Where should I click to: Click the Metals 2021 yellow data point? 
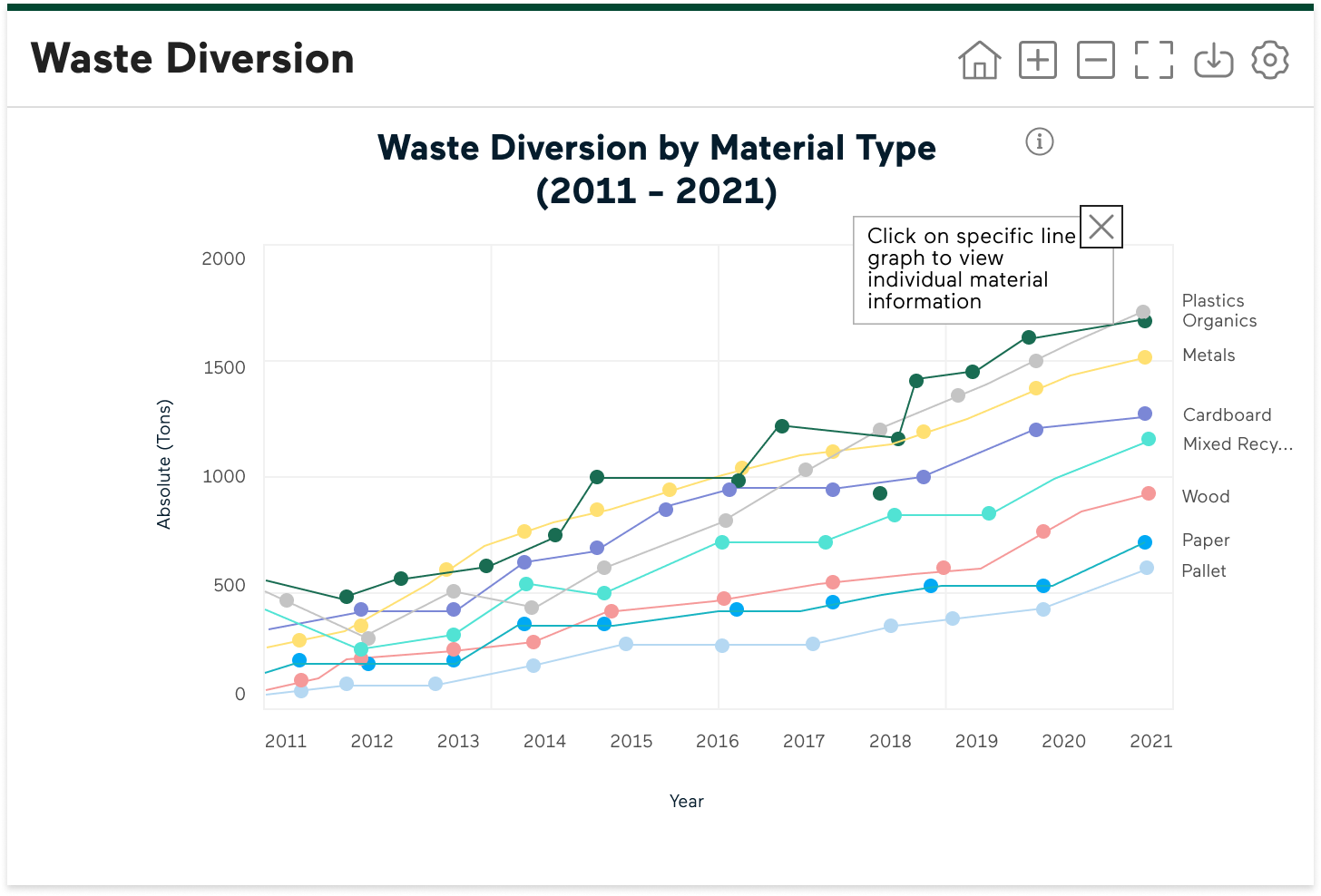[x=1145, y=357]
